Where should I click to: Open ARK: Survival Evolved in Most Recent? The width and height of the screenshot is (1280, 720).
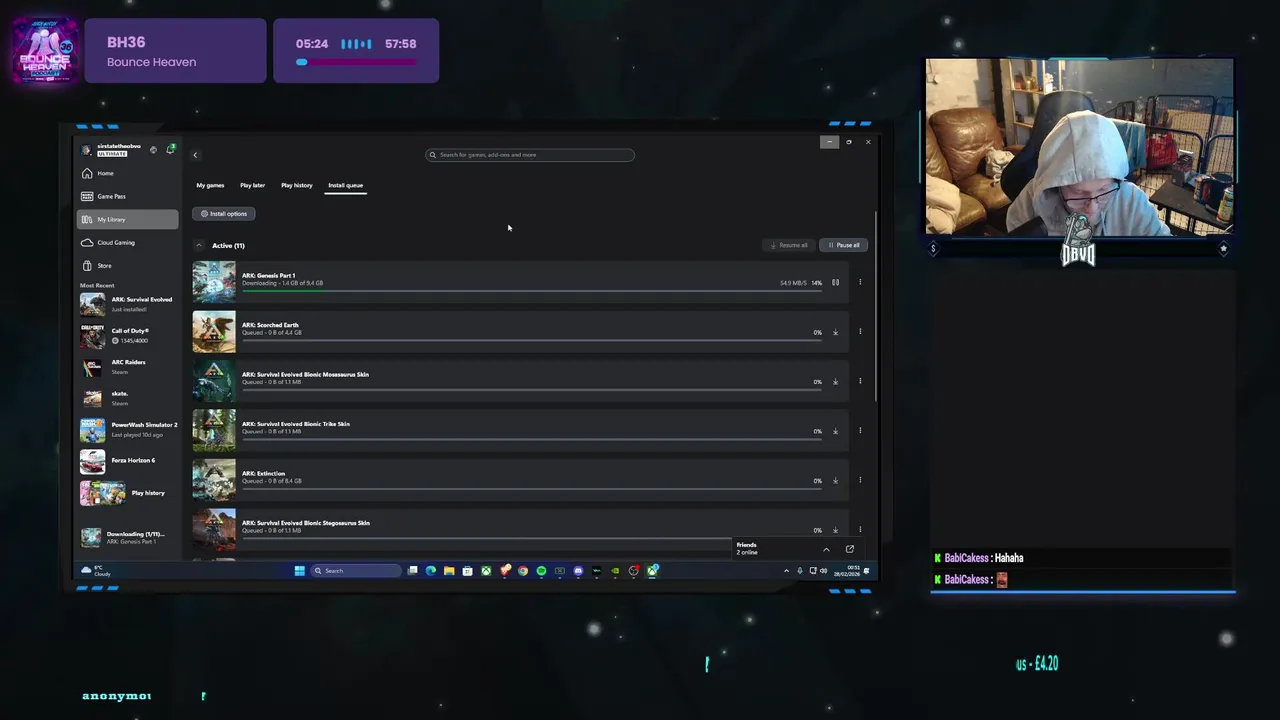(x=128, y=304)
